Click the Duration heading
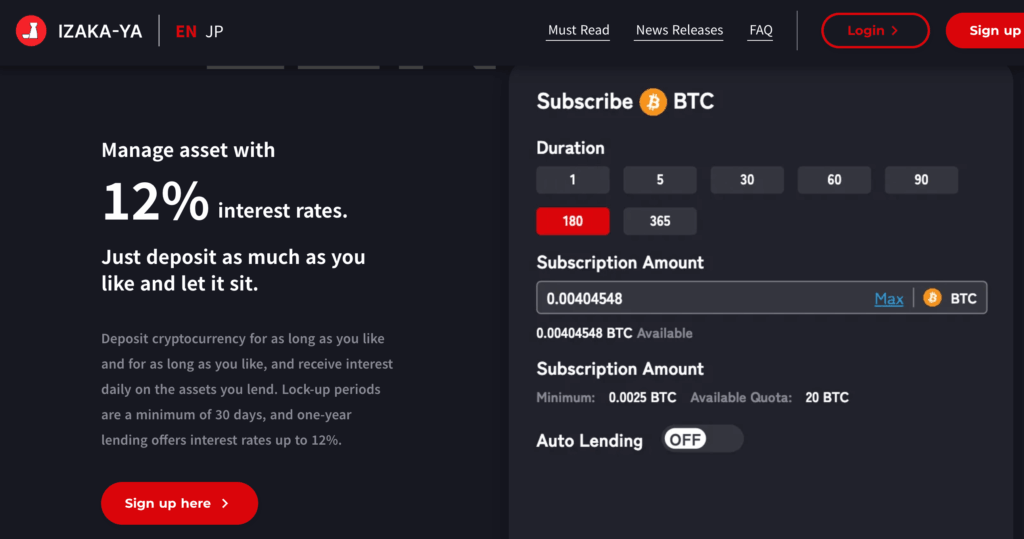This screenshot has width=1024, height=539. [x=570, y=148]
